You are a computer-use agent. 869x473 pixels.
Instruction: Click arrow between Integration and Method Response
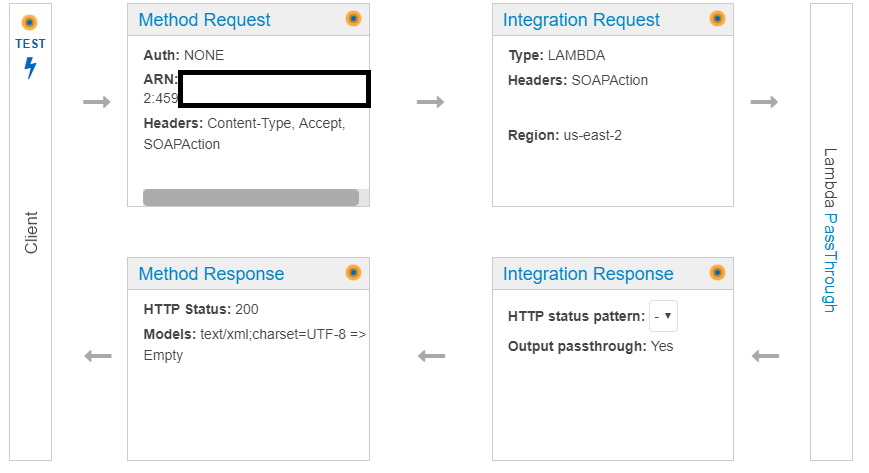430,355
